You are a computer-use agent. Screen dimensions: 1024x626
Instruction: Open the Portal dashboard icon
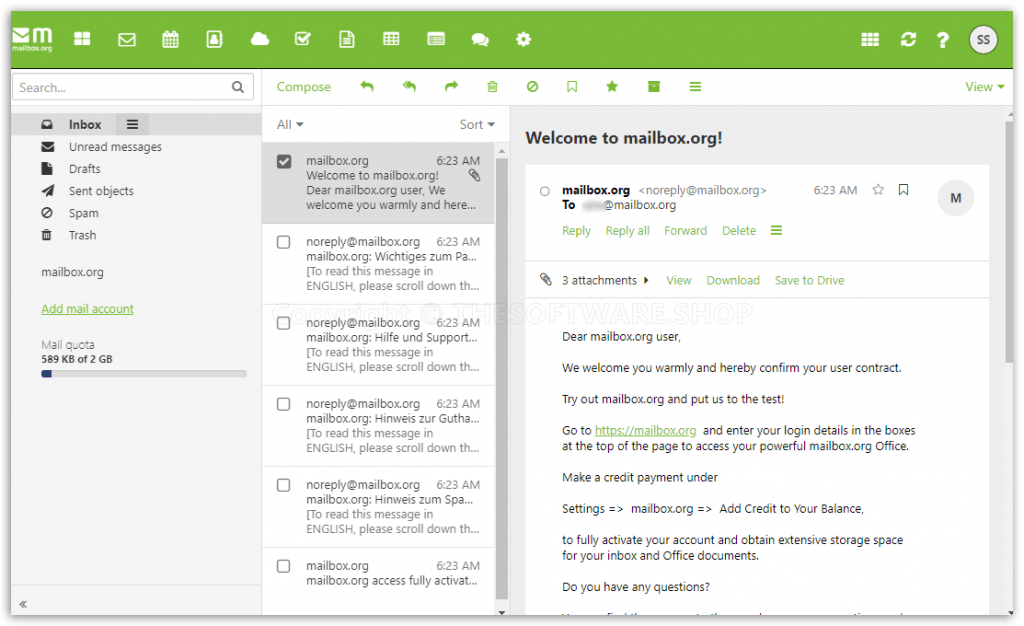pyautogui.click(x=82, y=39)
